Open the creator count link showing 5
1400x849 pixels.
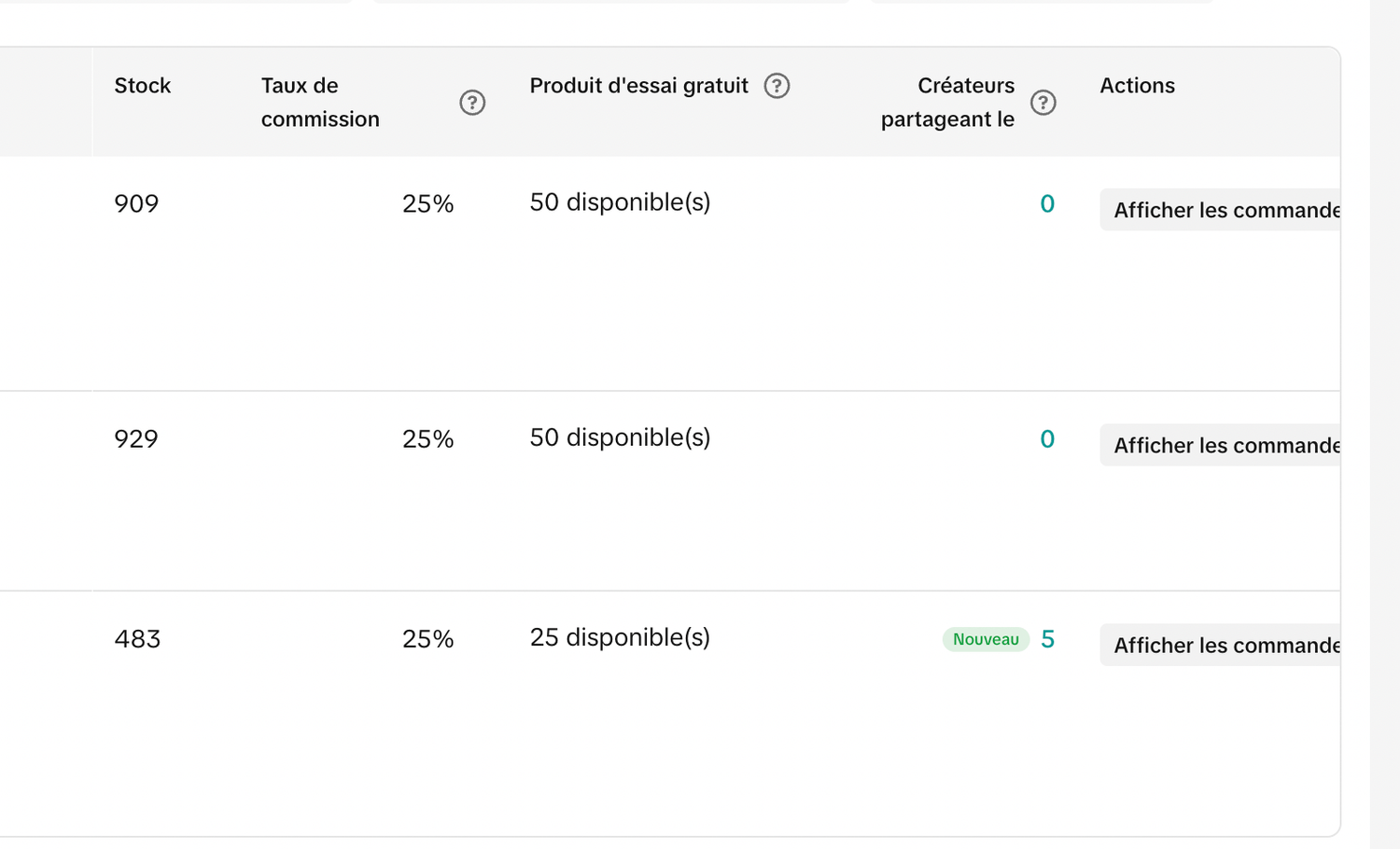pos(1047,639)
